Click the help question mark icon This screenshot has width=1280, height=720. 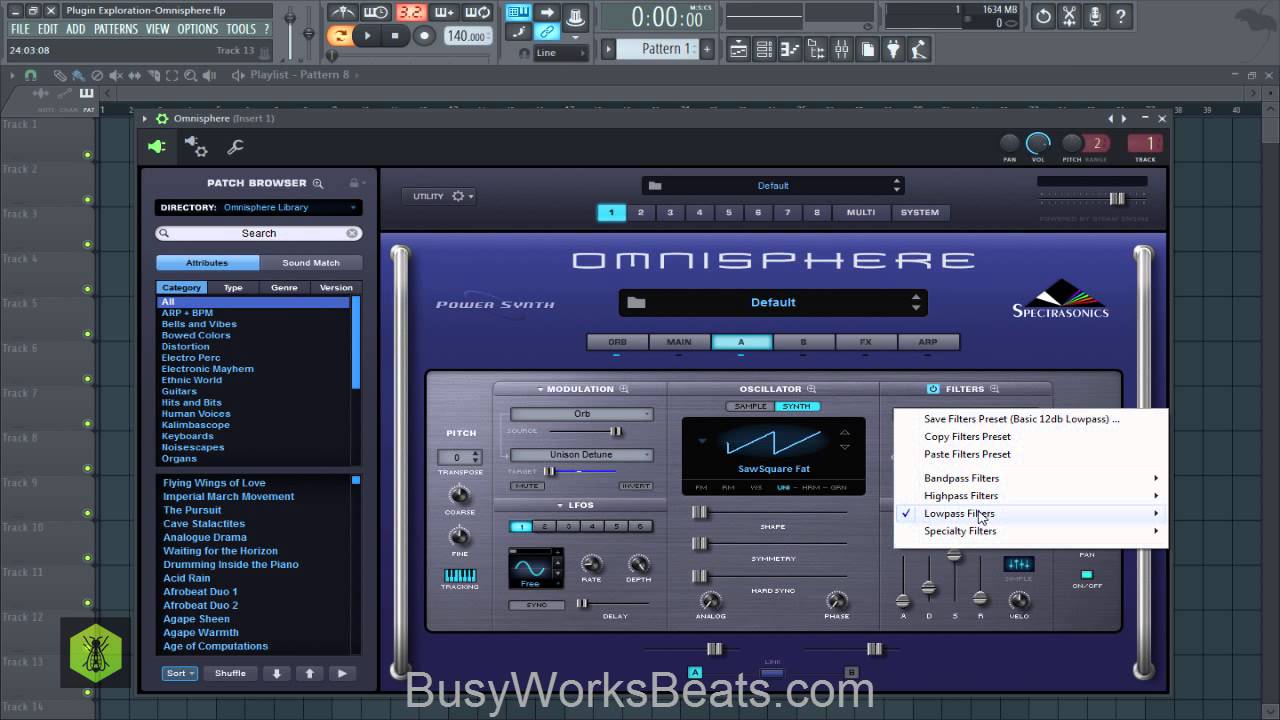coord(1121,16)
